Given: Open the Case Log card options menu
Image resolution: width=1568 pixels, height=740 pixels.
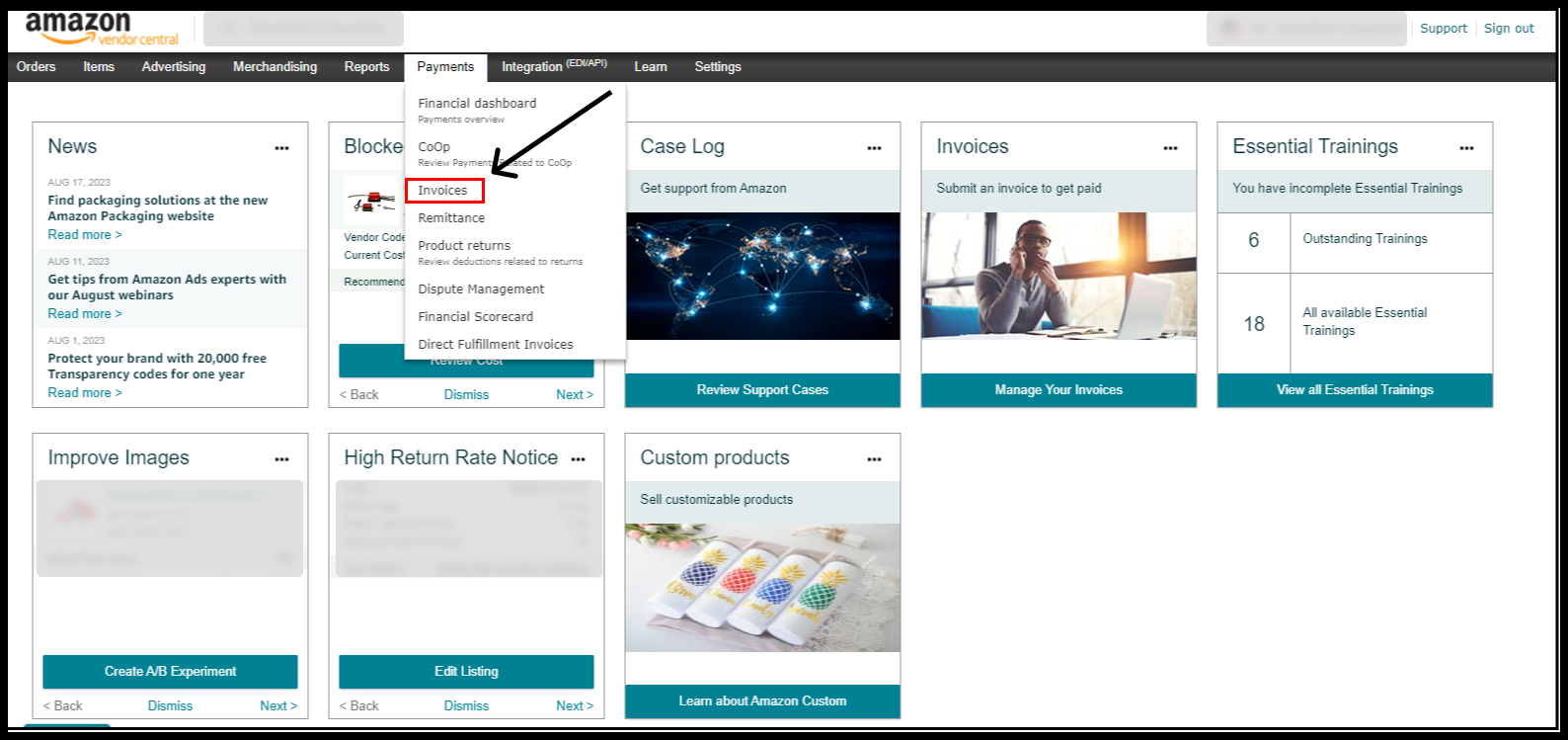Looking at the screenshot, I should click(875, 148).
